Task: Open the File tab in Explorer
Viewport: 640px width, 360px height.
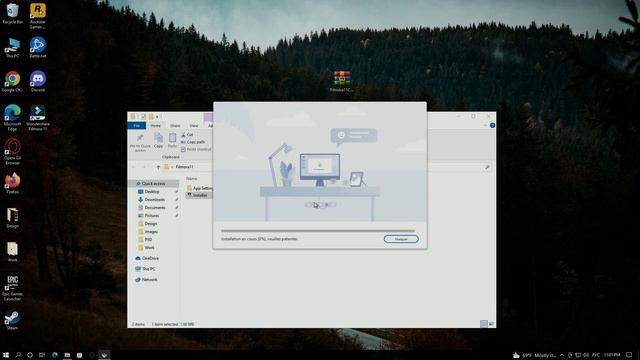Action: point(137,126)
